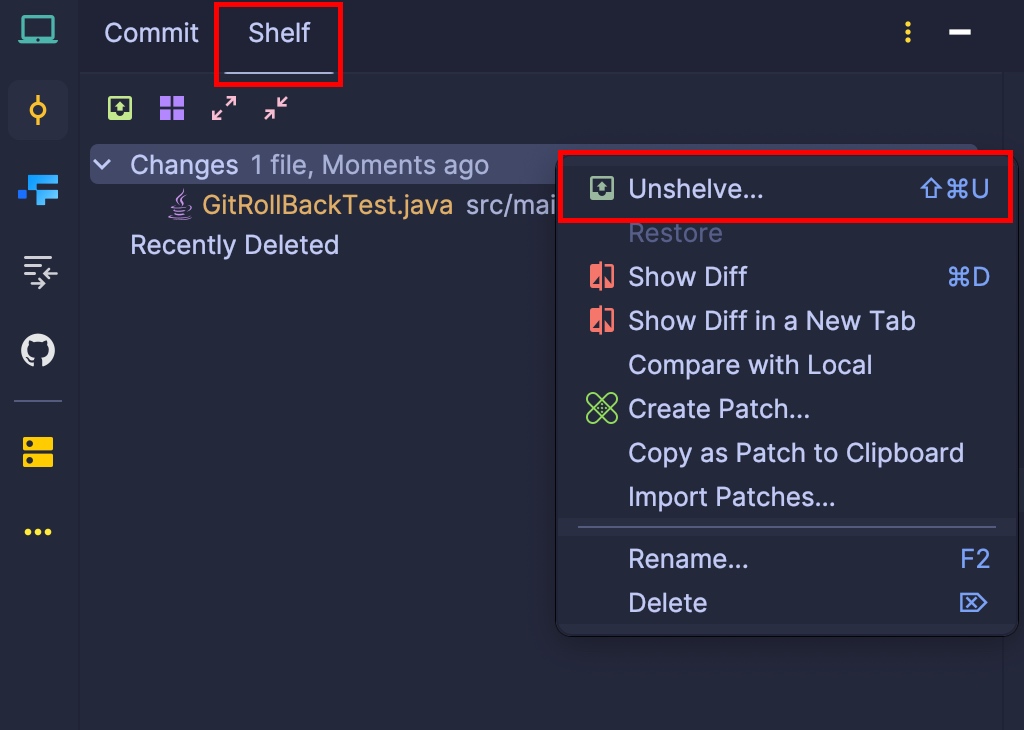The width and height of the screenshot is (1024, 730).
Task: Click the Project laptop icon in sidebar
Action: pyautogui.click(x=38, y=30)
